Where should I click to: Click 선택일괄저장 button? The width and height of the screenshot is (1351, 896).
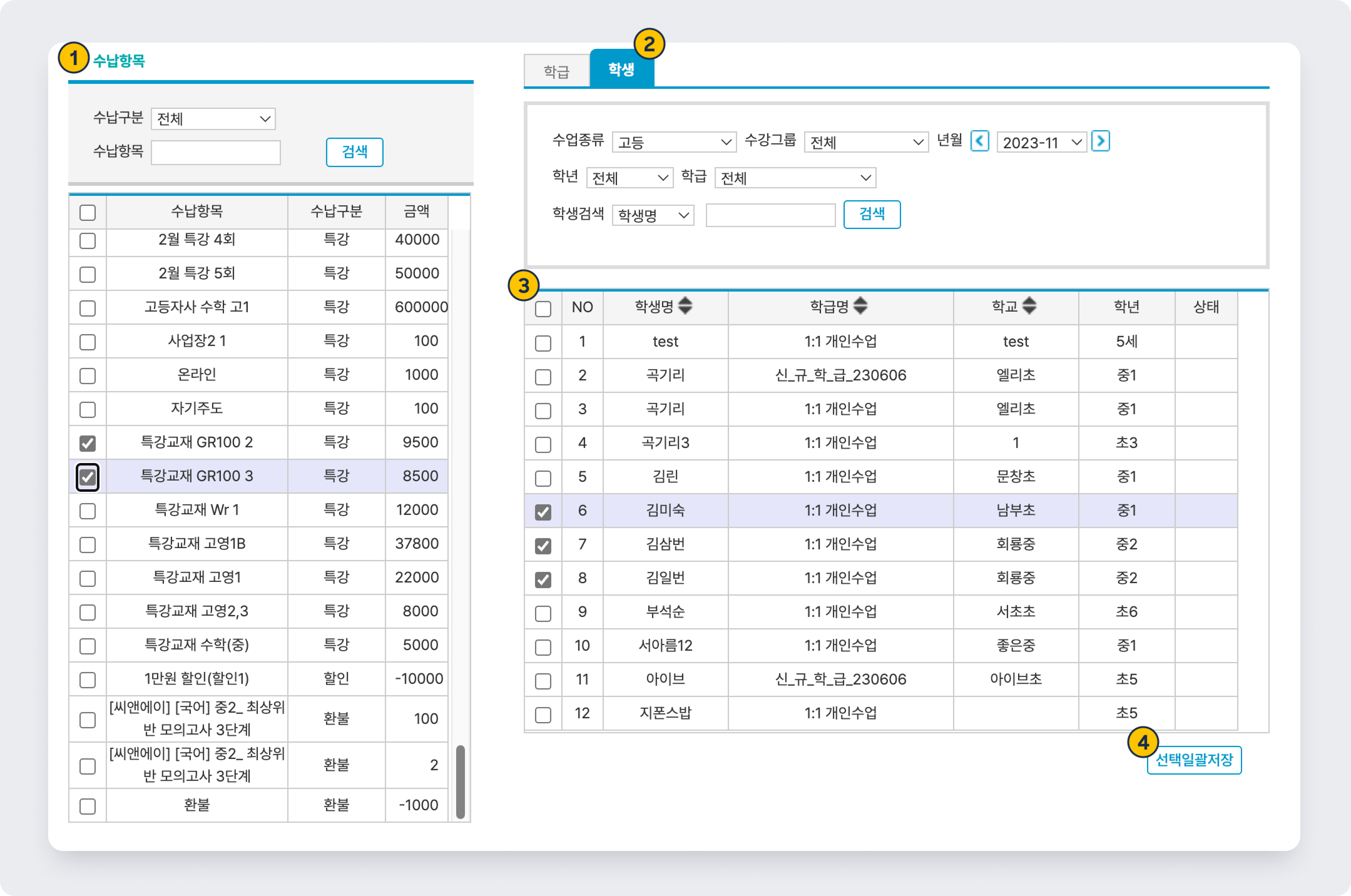tap(1194, 760)
